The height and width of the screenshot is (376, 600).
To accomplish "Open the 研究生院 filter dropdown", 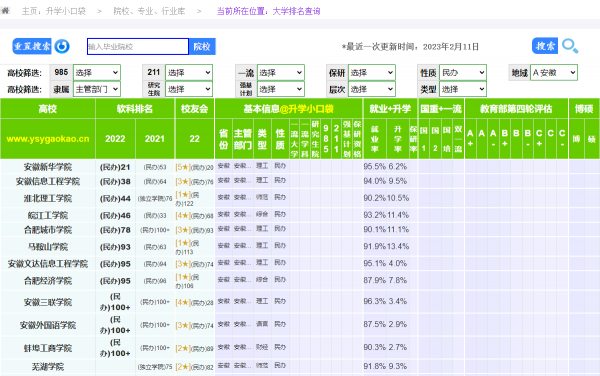I will [189, 89].
